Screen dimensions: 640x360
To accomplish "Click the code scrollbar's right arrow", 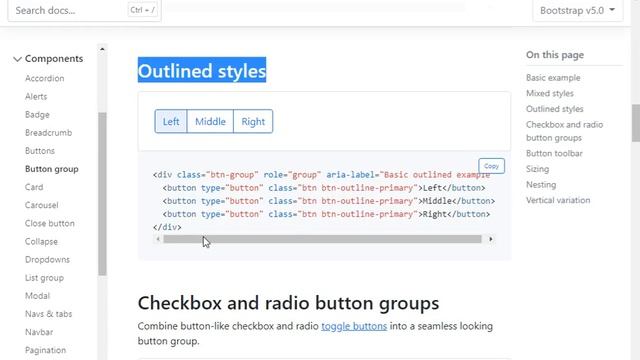I will click(x=491, y=239).
